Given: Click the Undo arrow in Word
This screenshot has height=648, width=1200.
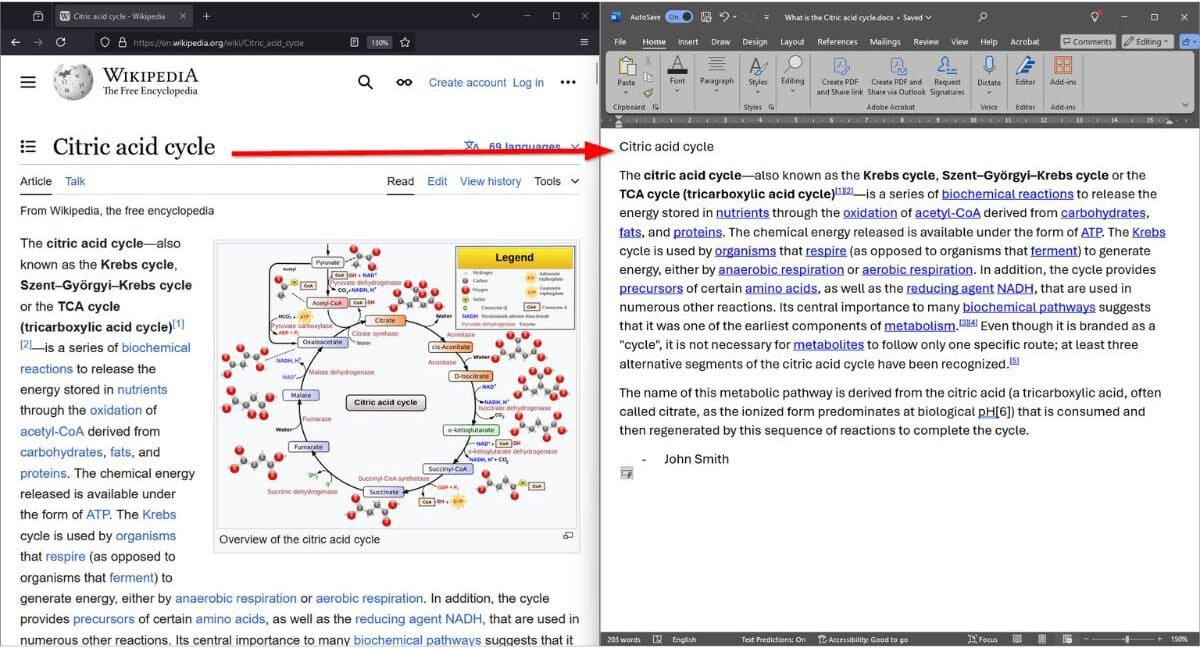Looking at the screenshot, I should point(723,17).
